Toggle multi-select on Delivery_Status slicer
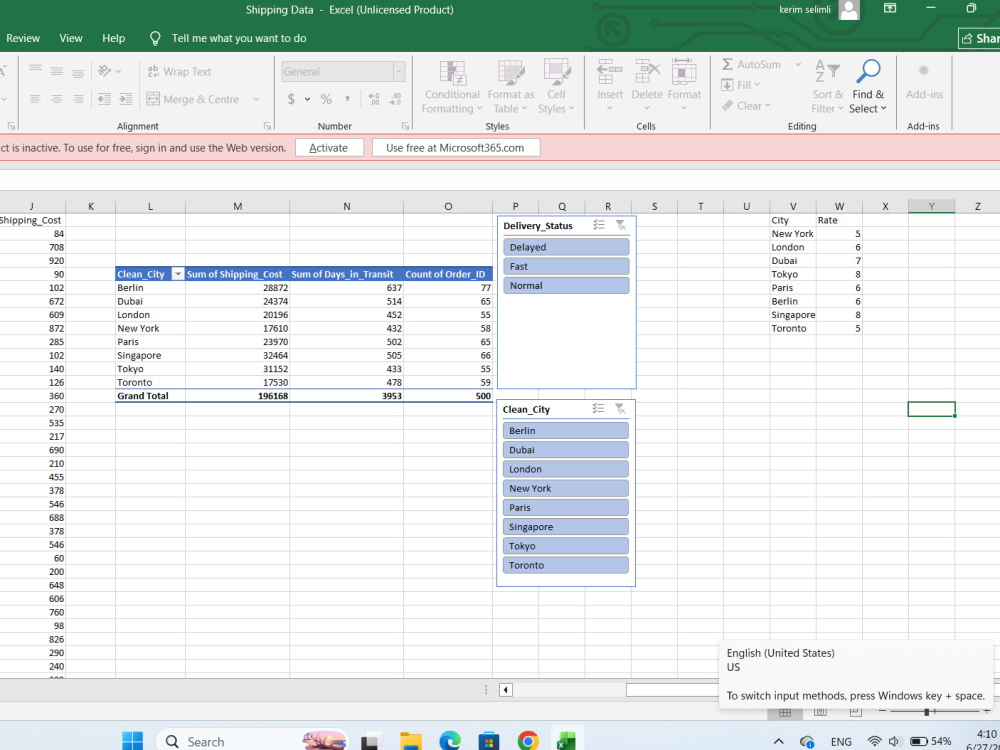The height and width of the screenshot is (750, 1000). (599, 225)
